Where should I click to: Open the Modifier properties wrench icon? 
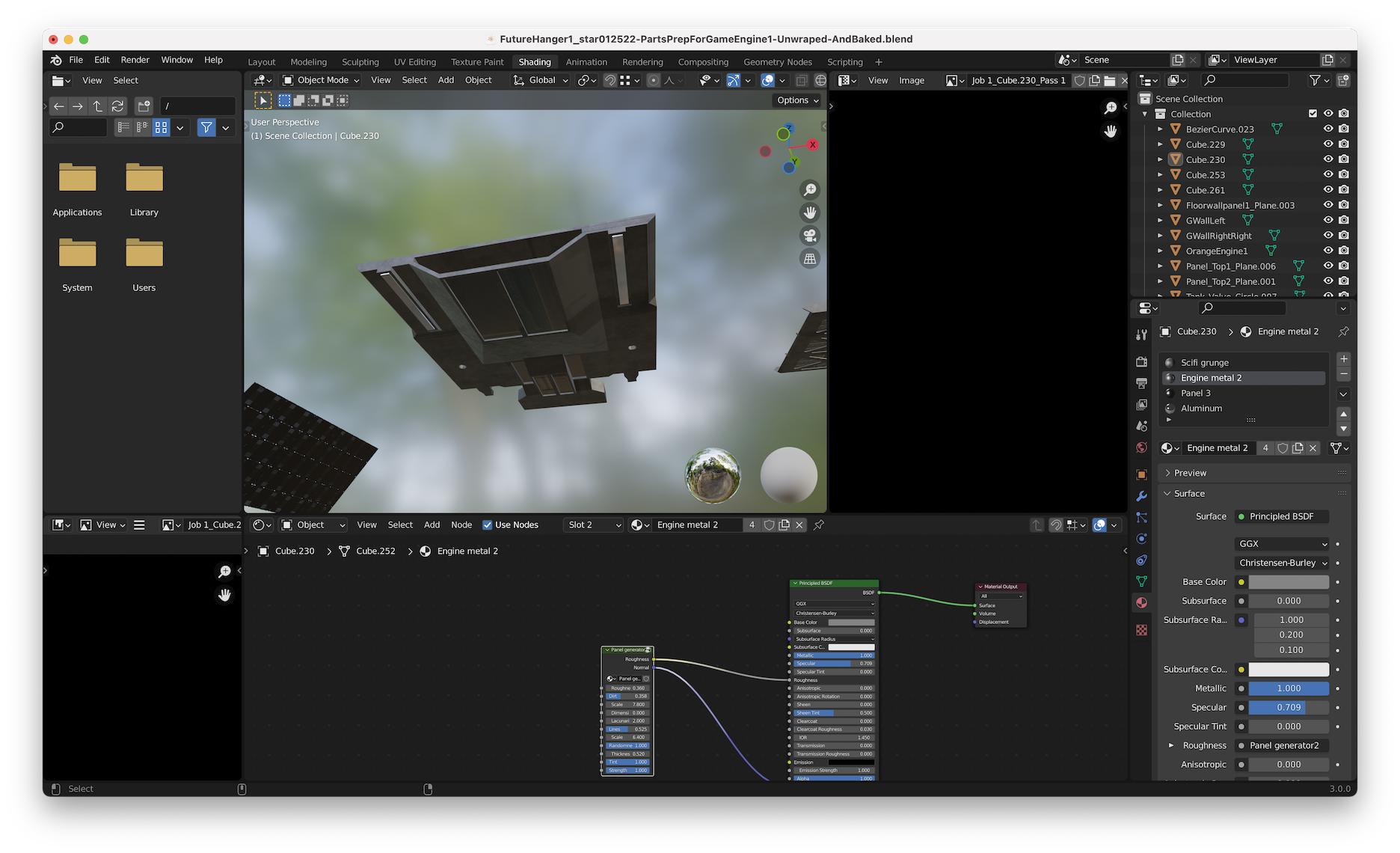click(x=1141, y=496)
